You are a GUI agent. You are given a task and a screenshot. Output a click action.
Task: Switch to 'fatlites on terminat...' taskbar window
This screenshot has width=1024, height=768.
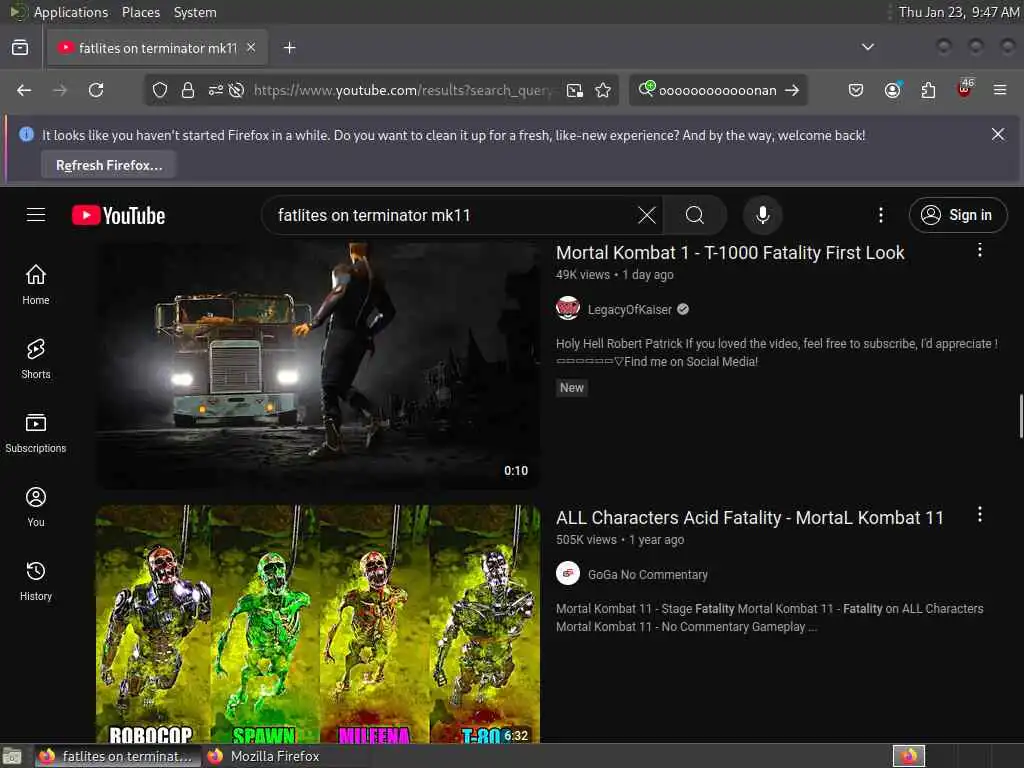(118, 756)
